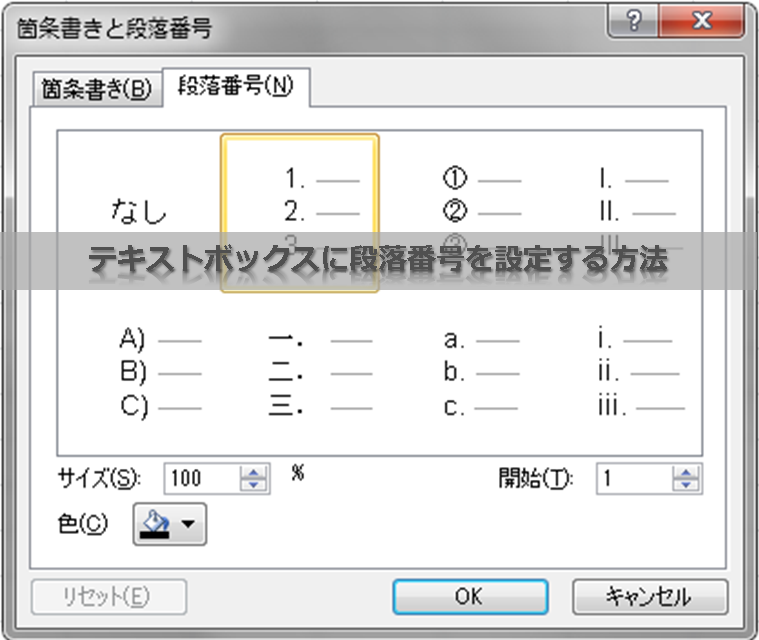Open the 色(C) color dropdown
The image size is (759, 640).
pos(169,524)
